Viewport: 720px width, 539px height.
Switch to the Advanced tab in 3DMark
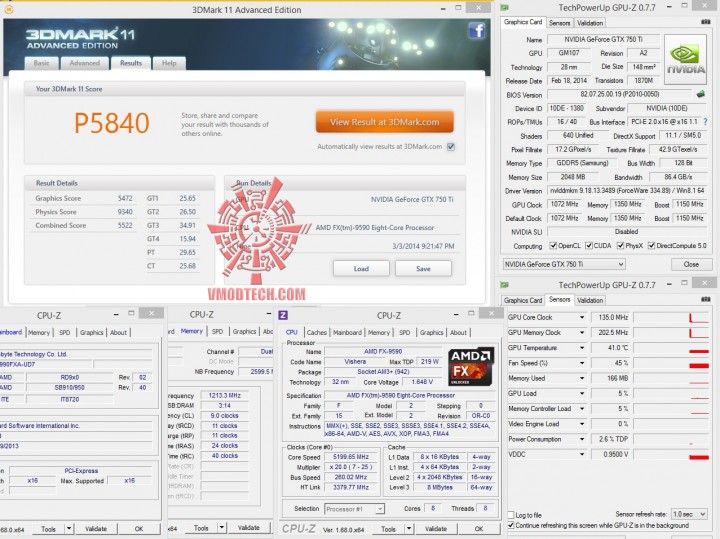[x=84, y=63]
